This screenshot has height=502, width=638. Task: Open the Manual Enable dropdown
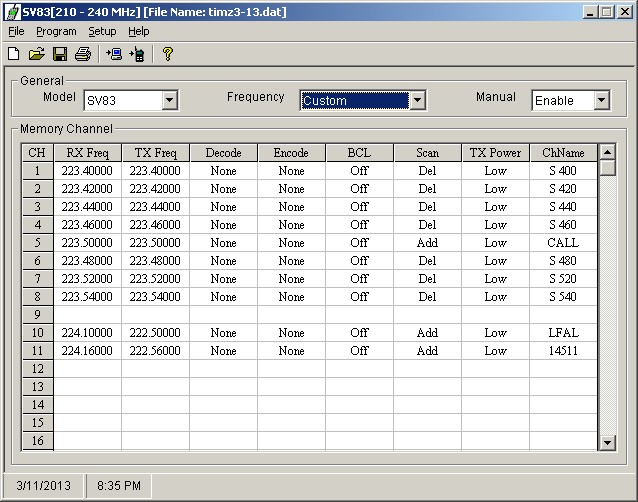pos(601,100)
